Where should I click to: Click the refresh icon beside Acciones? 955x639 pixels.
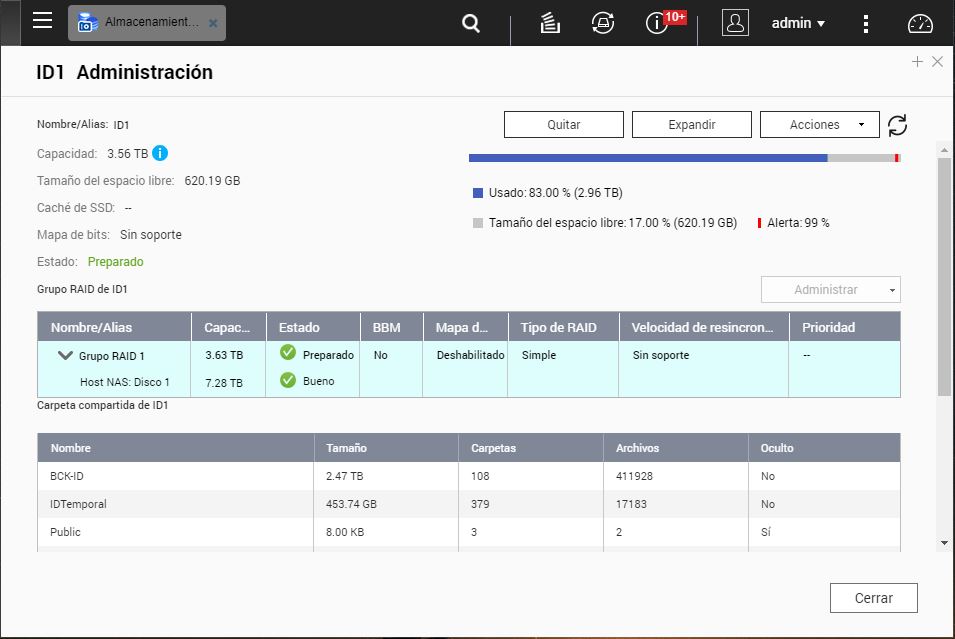pyautogui.click(x=898, y=125)
